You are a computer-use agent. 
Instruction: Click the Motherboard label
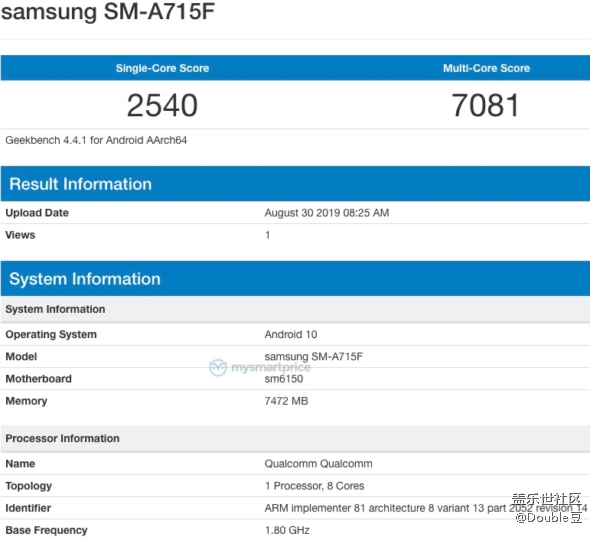pyautogui.click(x=38, y=379)
